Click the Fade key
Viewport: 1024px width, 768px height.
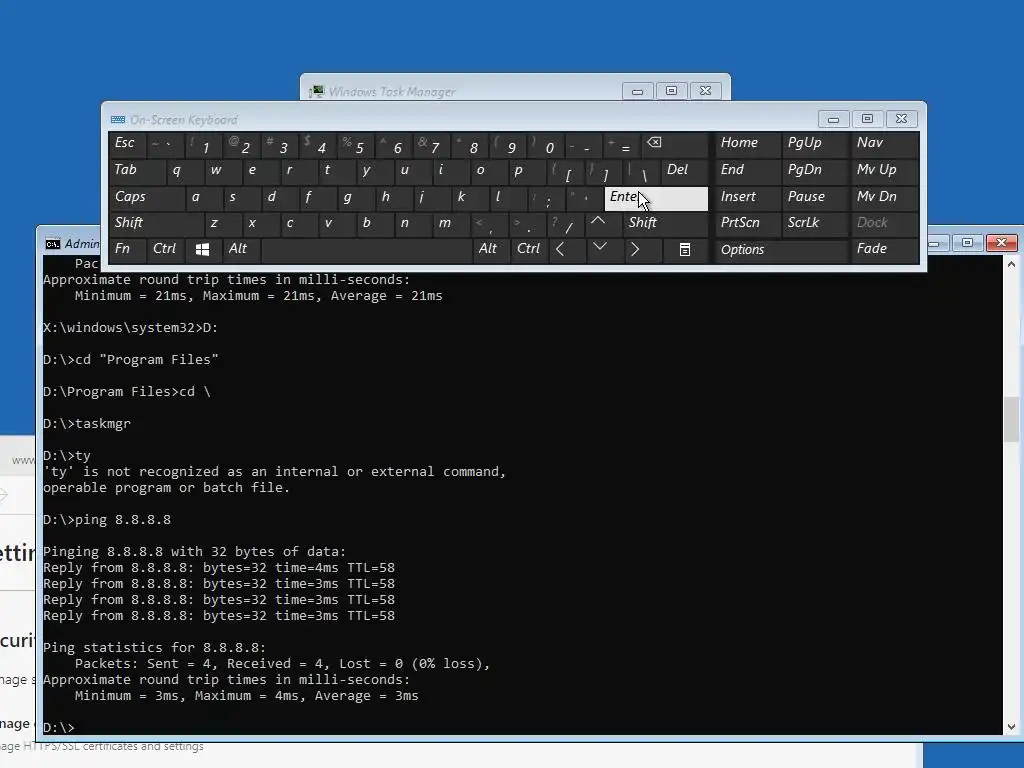[x=885, y=249]
